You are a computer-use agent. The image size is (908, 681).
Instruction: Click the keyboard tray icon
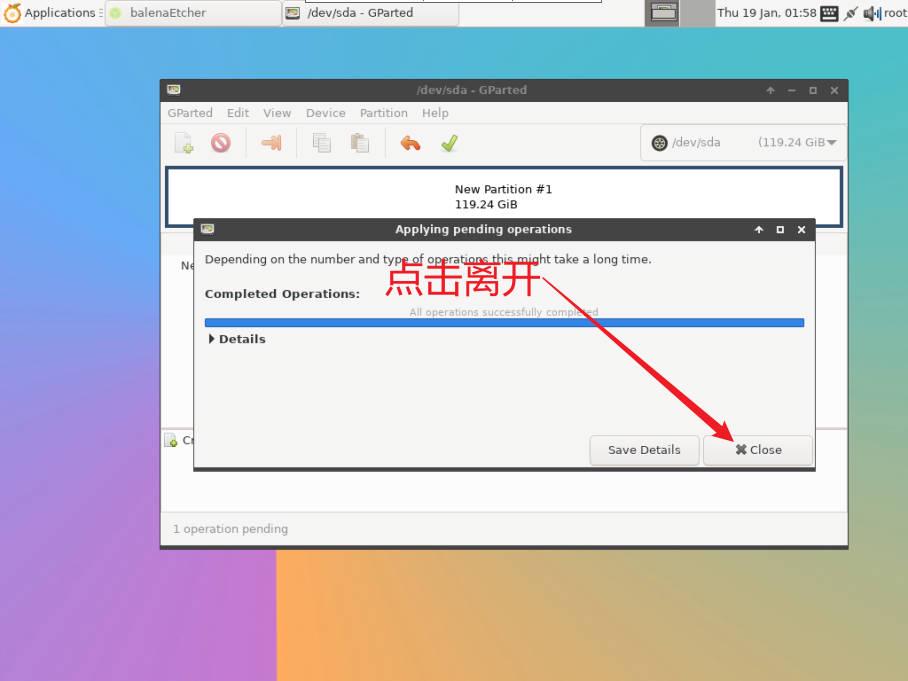[x=829, y=13]
